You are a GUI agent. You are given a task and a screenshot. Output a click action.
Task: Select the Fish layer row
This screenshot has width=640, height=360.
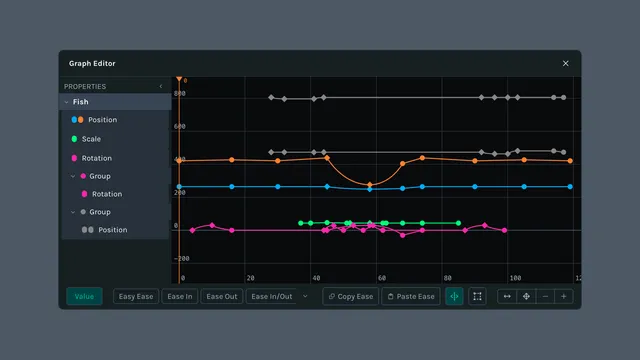(116, 102)
